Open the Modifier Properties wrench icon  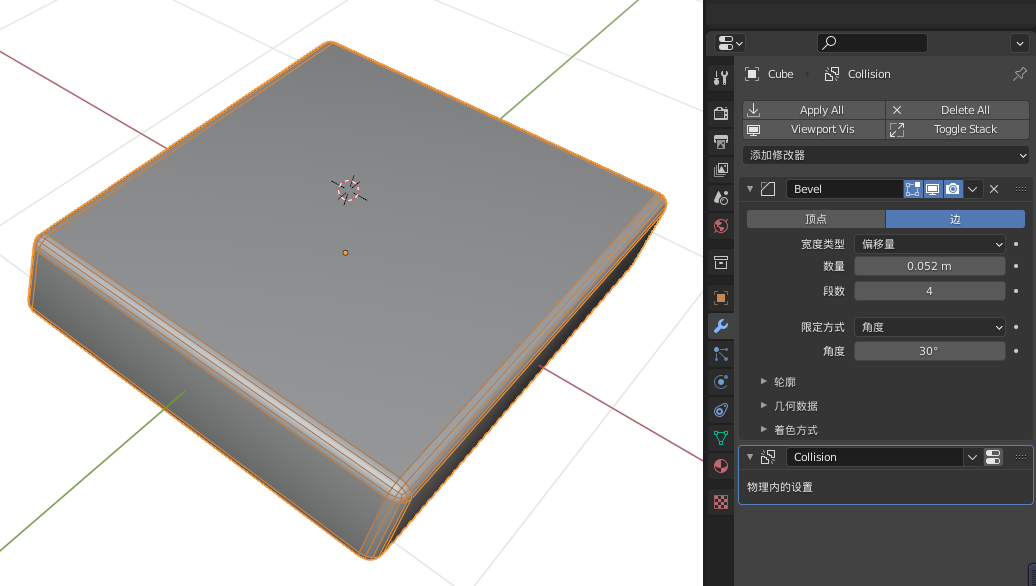pyautogui.click(x=720, y=325)
